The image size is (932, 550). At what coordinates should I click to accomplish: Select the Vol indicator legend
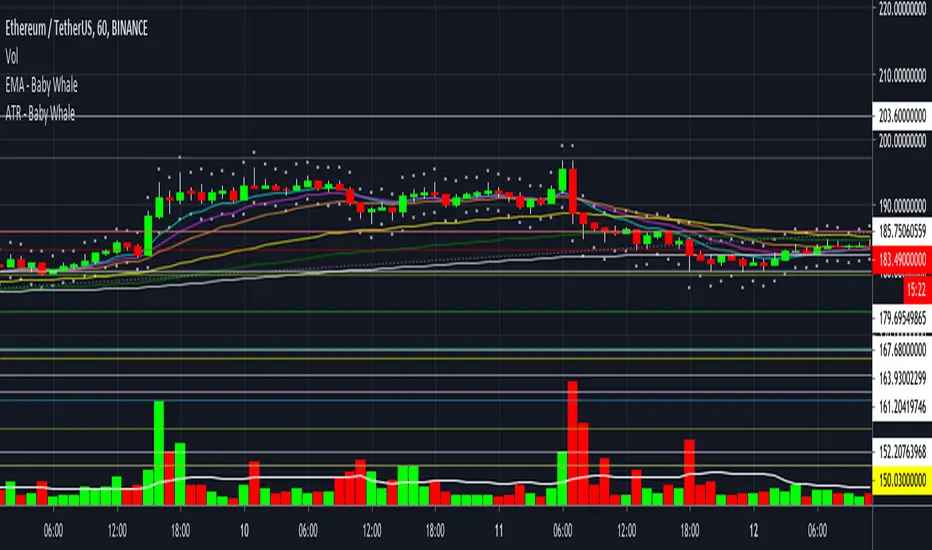pyautogui.click(x=12, y=56)
